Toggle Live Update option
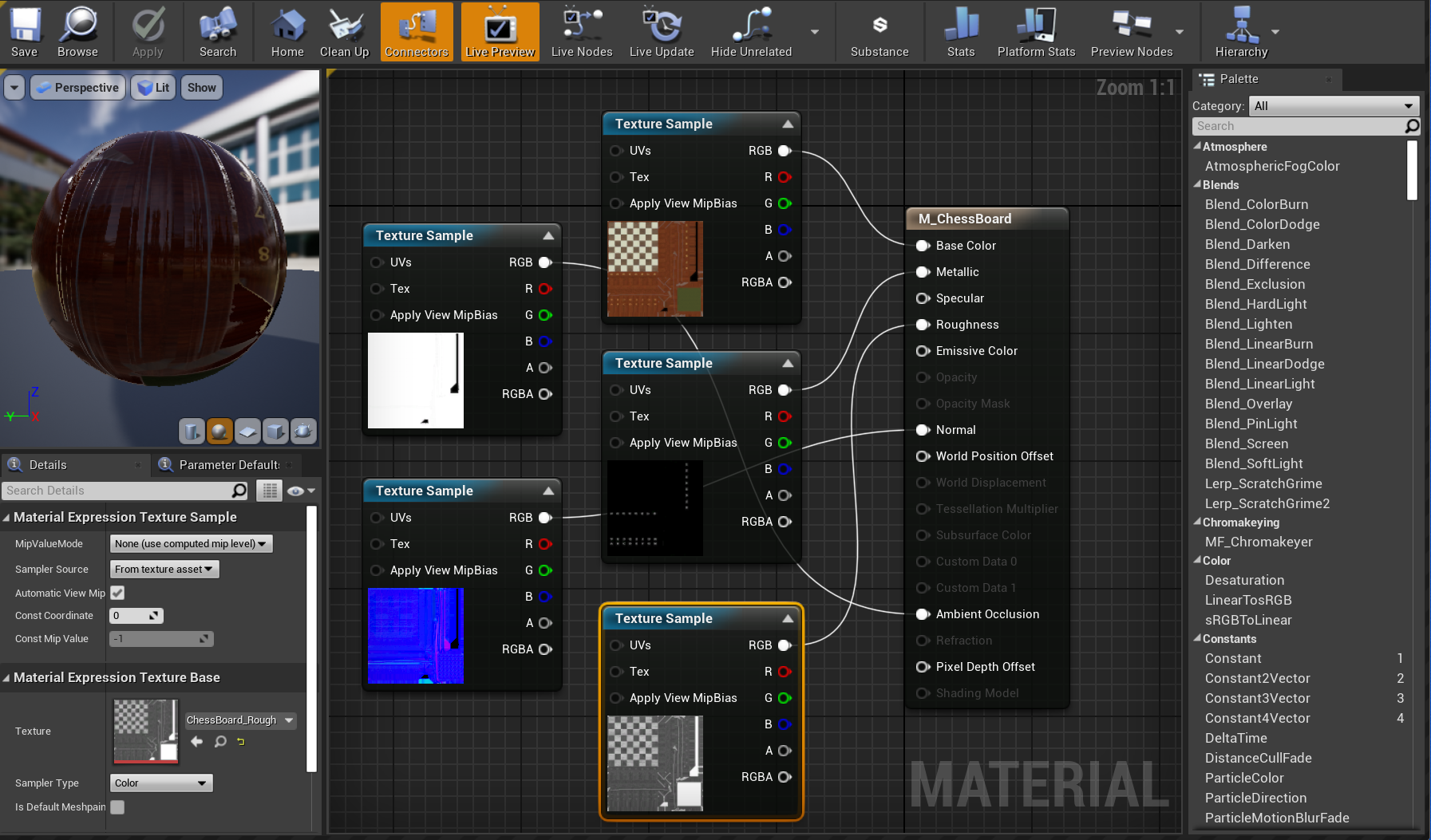Screen dimensions: 1431x840 (662, 31)
